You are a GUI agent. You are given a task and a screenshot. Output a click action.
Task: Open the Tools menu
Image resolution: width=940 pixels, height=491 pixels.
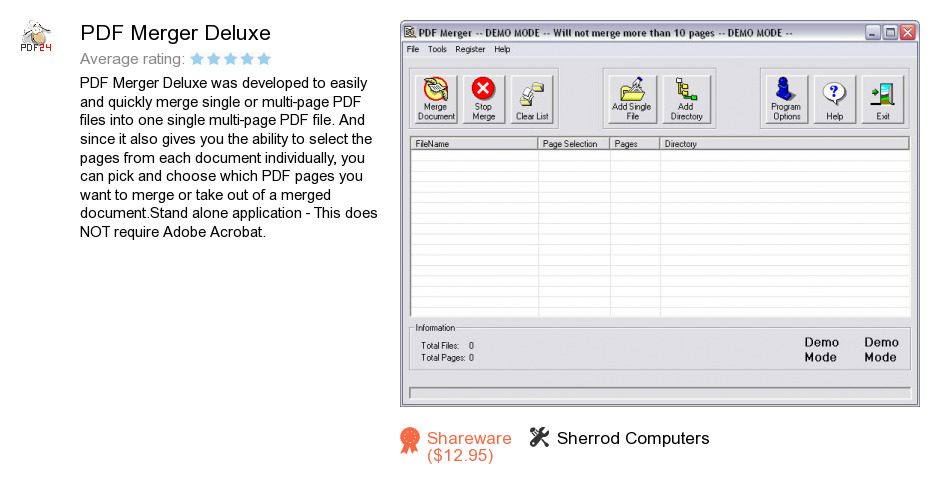[437, 49]
